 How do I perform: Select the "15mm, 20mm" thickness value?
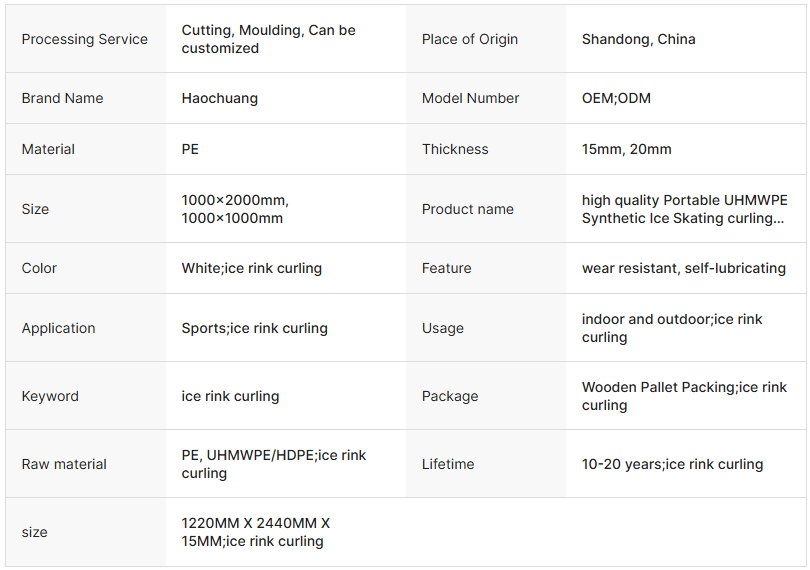pyautogui.click(x=626, y=149)
